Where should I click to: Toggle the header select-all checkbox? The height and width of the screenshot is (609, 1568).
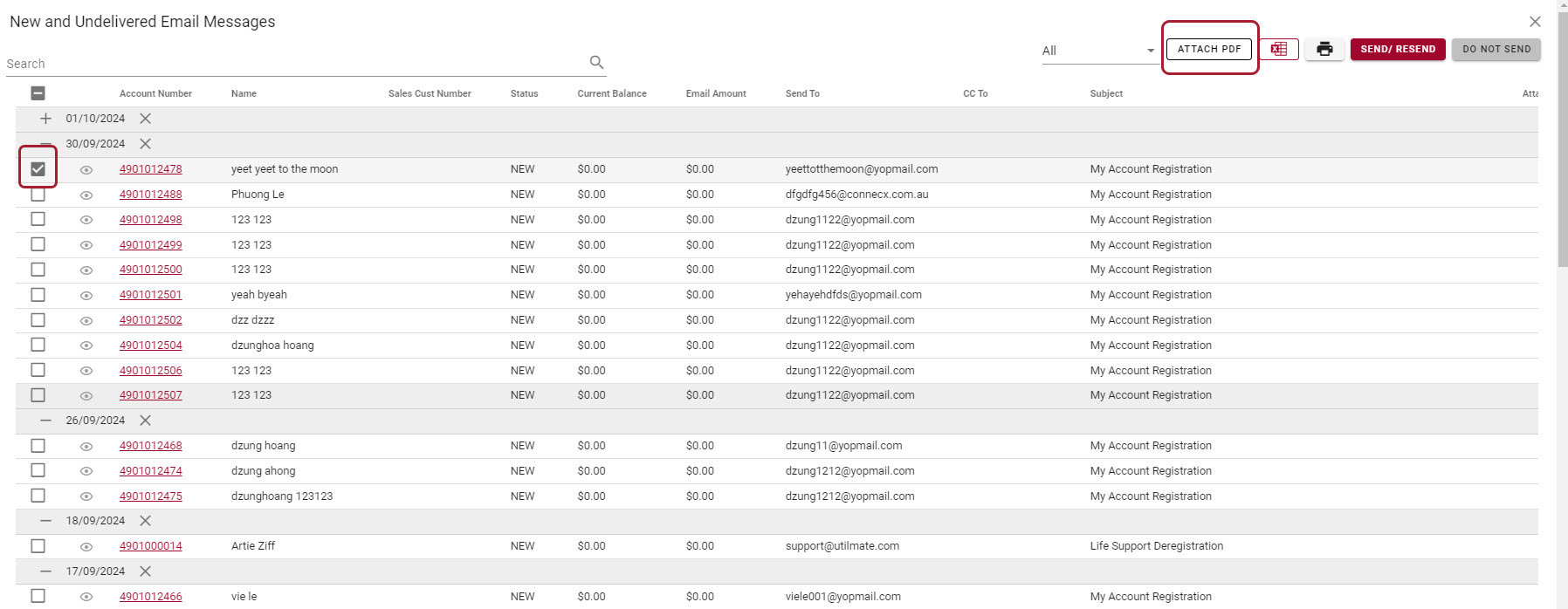38,93
